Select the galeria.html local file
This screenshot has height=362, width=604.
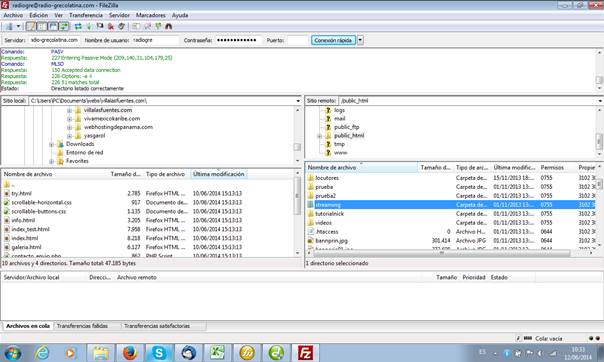click(26, 247)
